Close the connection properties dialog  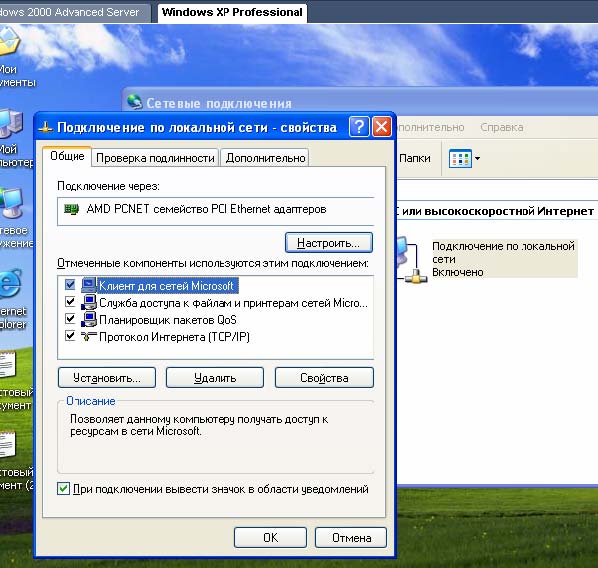pyautogui.click(x=382, y=127)
